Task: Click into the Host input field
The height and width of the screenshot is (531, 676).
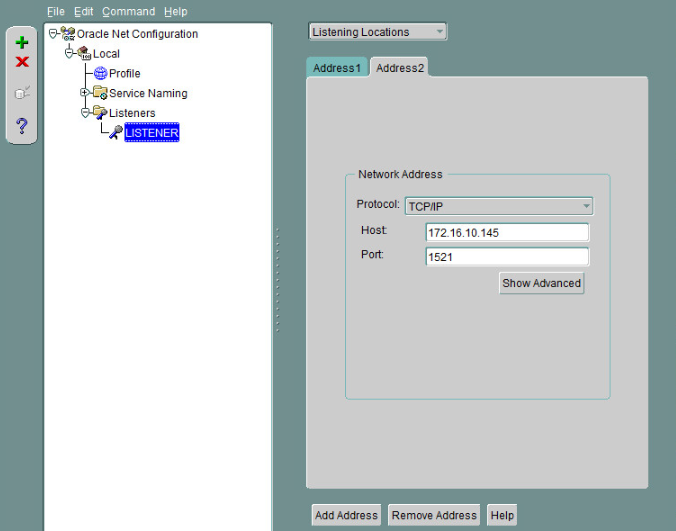Action: (x=506, y=232)
